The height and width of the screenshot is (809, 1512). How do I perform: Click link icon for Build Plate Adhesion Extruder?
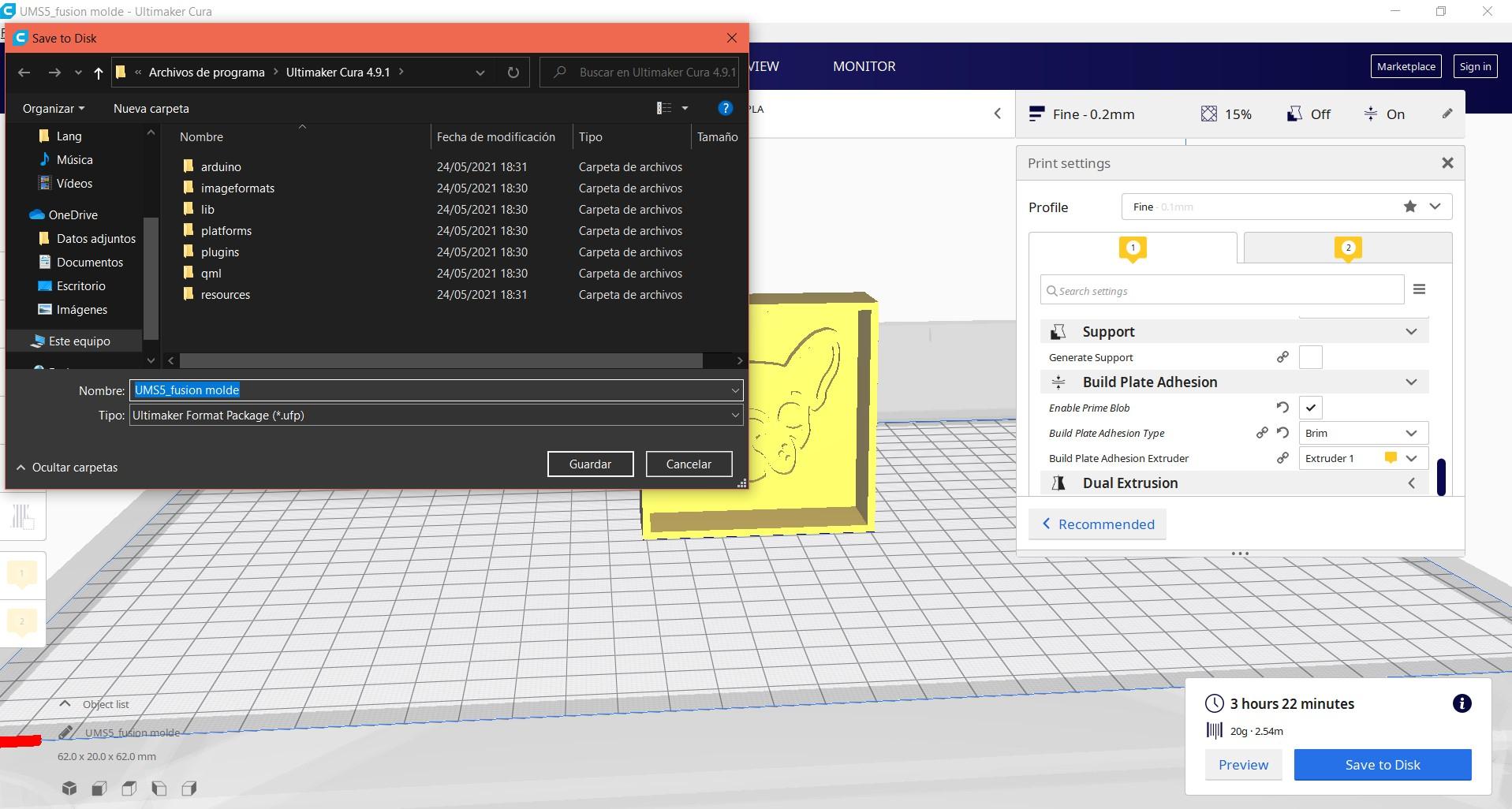[1282, 458]
